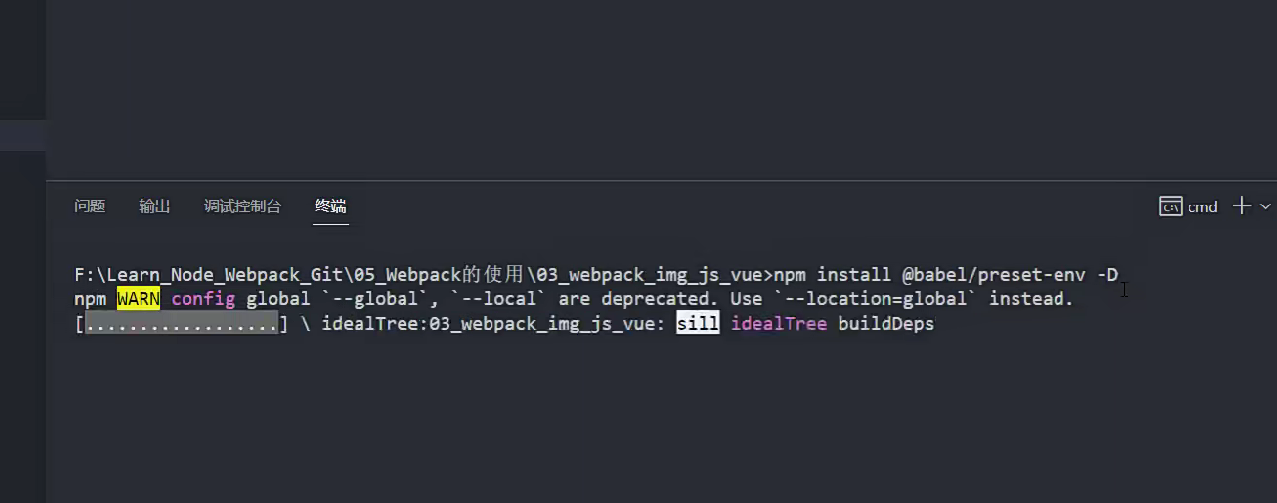The width and height of the screenshot is (1277, 503).
Task: Click the buildDeps text in terminal
Action: pos(886,323)
